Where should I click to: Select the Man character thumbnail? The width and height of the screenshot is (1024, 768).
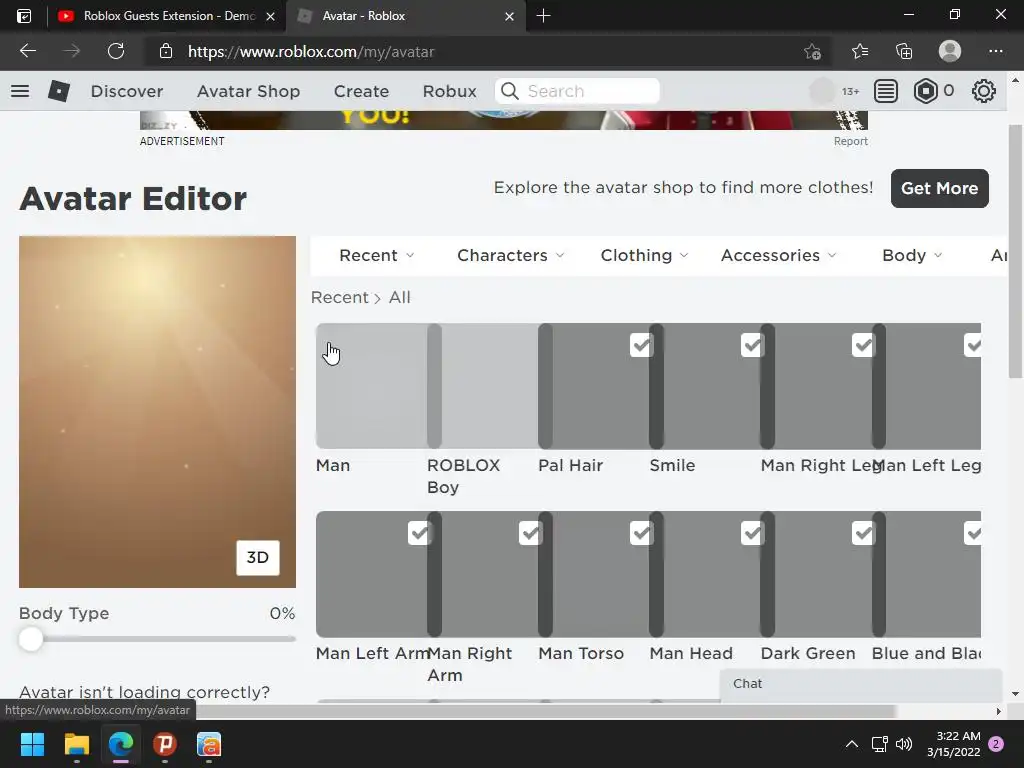(371, 386)
